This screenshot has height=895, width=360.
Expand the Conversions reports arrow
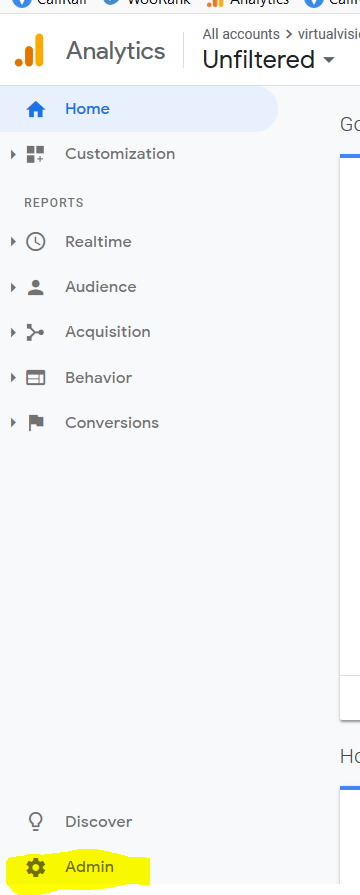click(x=13, y=423)
